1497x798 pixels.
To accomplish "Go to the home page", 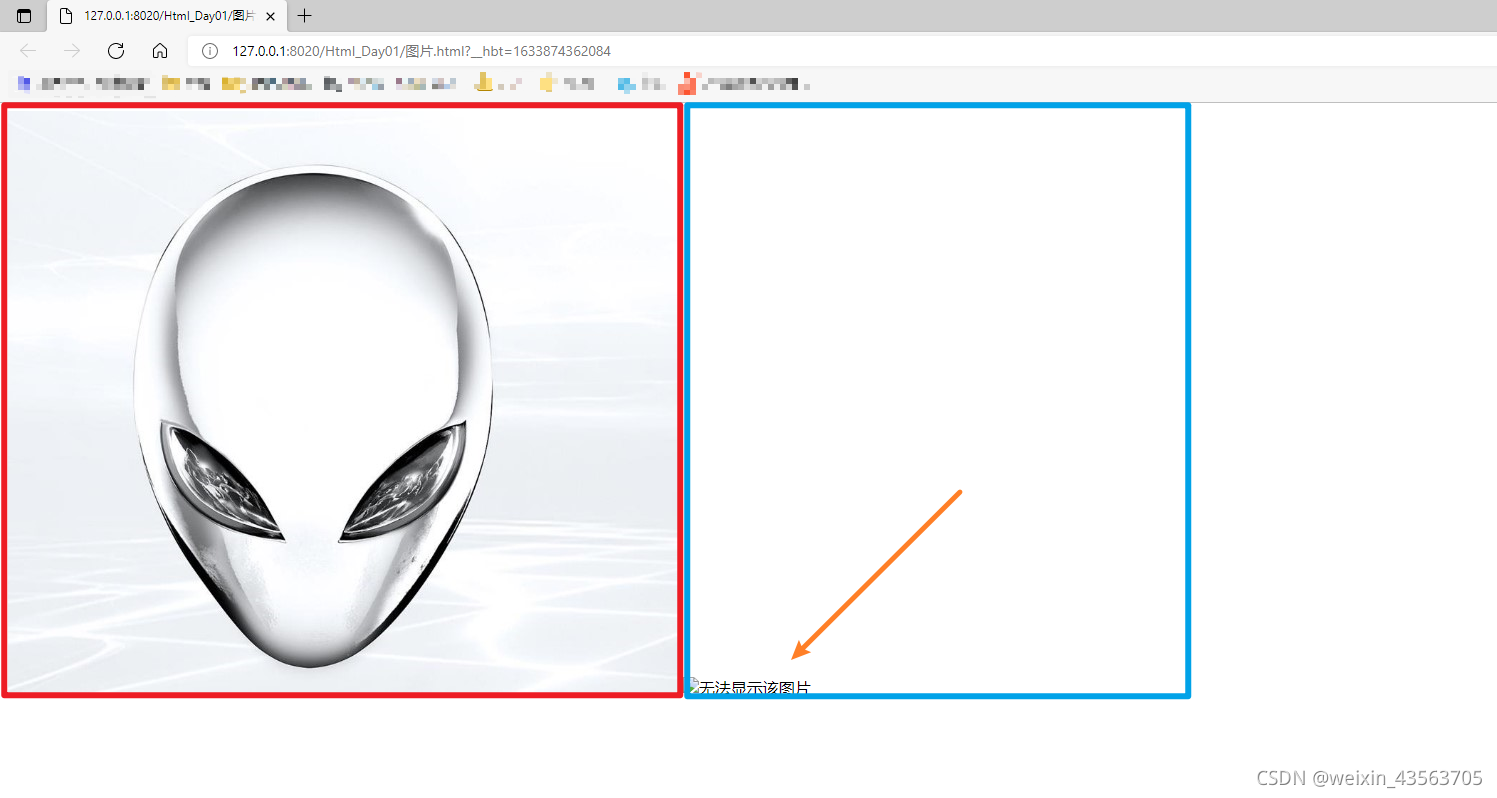I will [x=160, y=51].
